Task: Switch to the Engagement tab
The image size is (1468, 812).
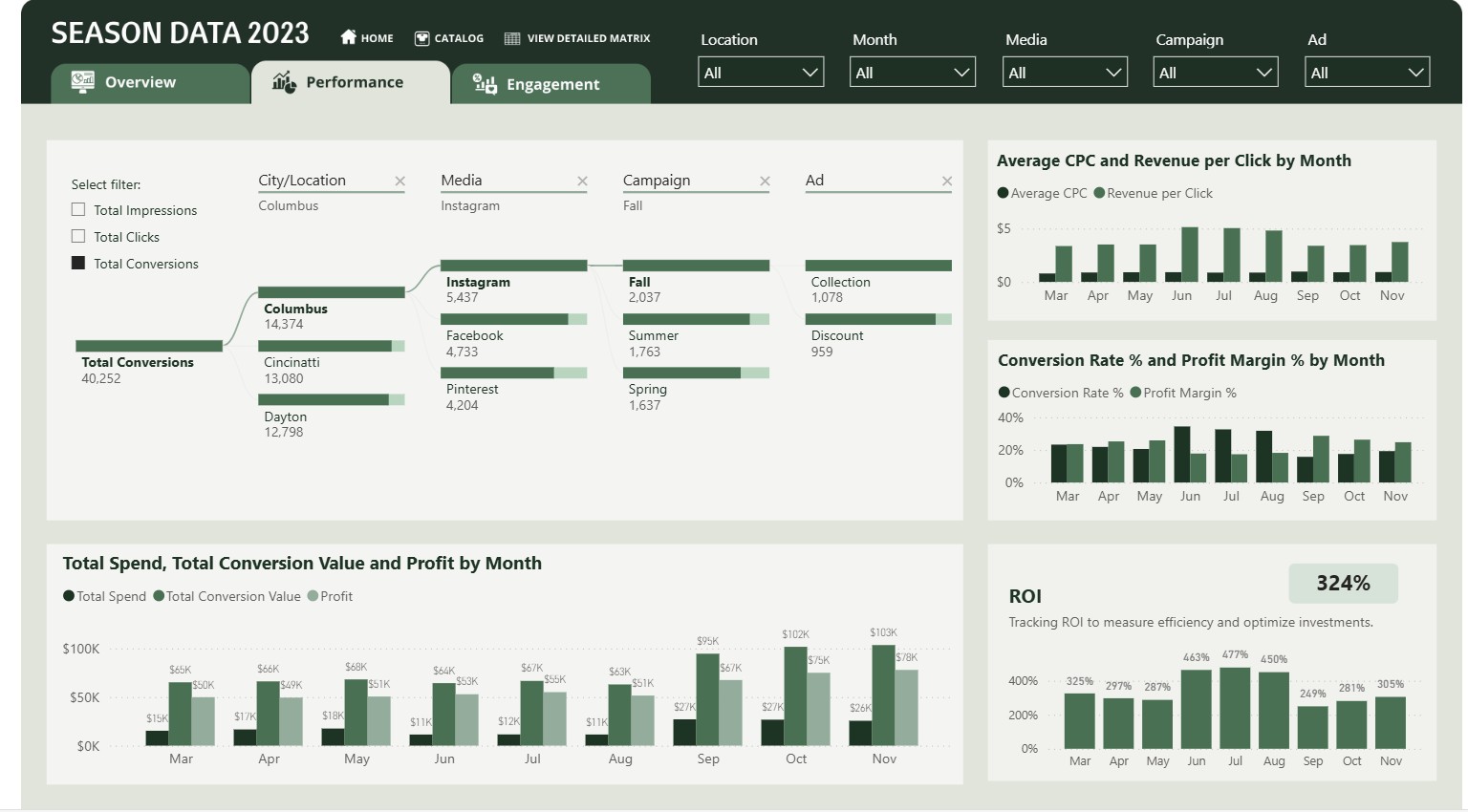Action: click(x=552, y=84)
